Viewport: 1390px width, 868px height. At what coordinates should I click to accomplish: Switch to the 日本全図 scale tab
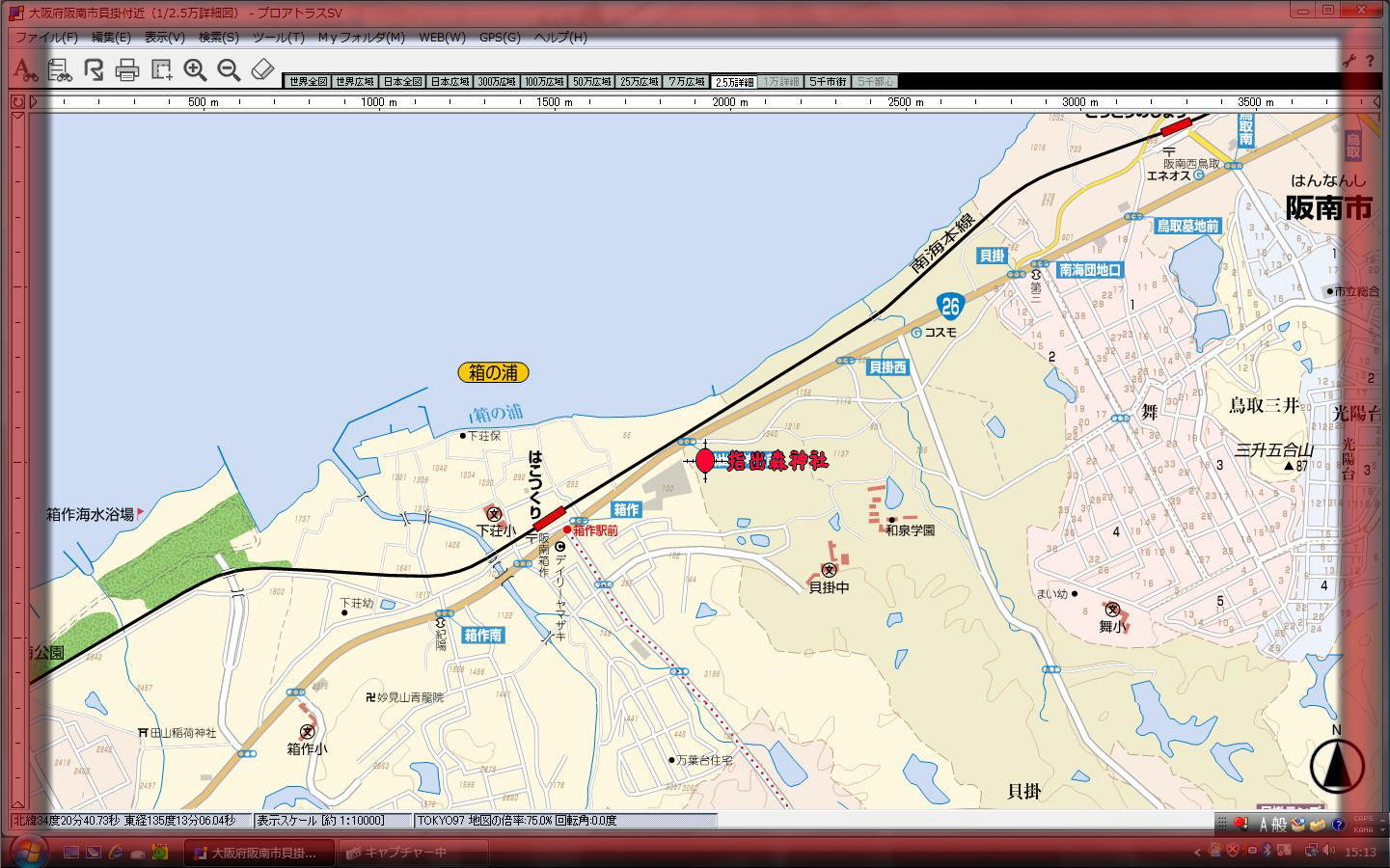(402, 82)
